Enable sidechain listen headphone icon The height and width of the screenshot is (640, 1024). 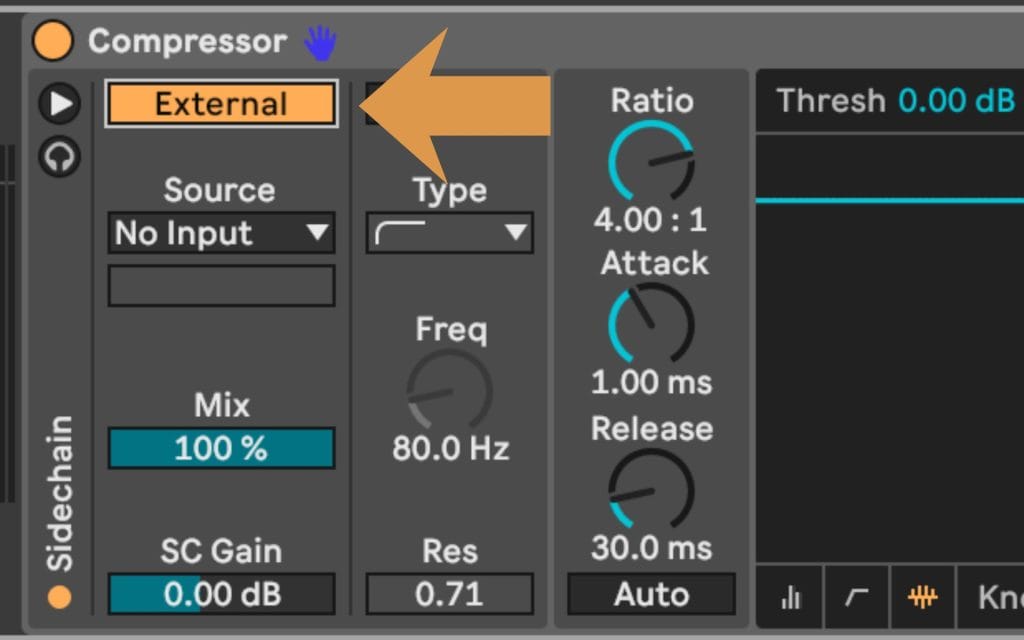pyautogui.click(x=61, y=157)
